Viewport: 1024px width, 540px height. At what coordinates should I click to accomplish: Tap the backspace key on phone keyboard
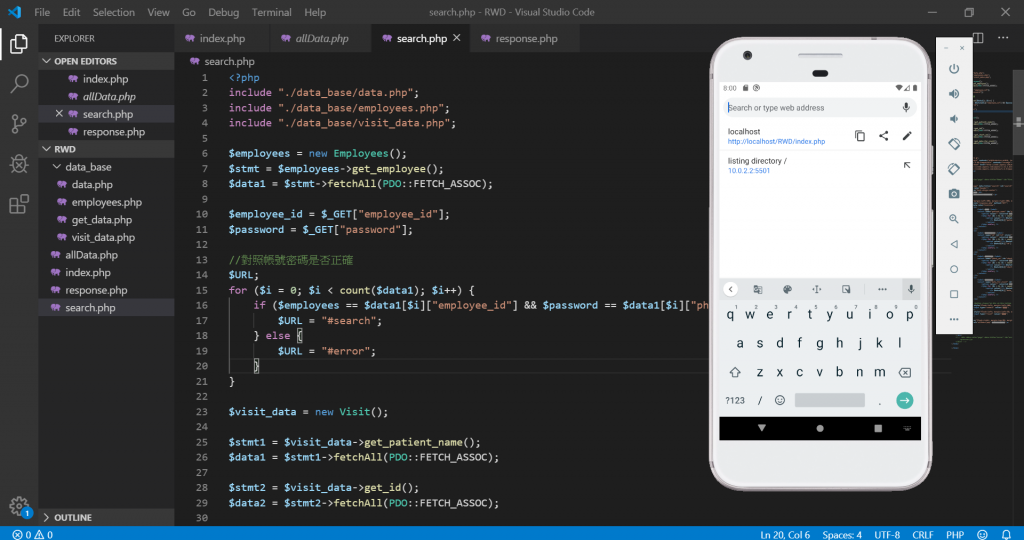coord(904,372)
